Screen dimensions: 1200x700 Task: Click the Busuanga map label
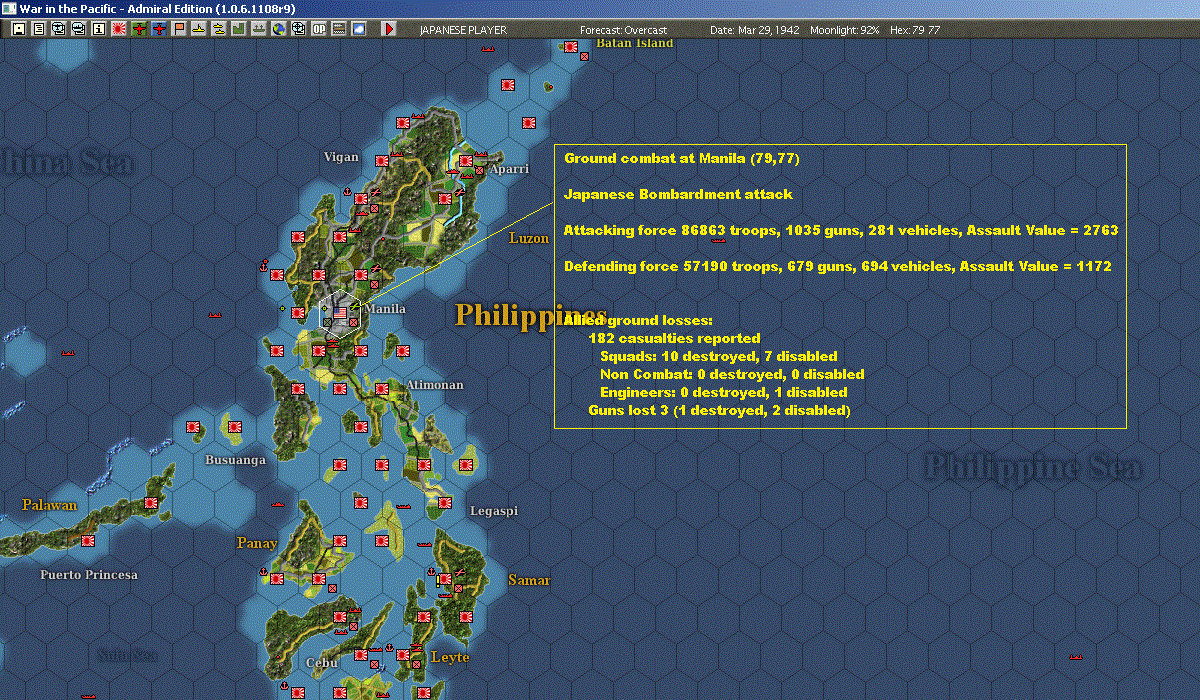coord(235,460)
